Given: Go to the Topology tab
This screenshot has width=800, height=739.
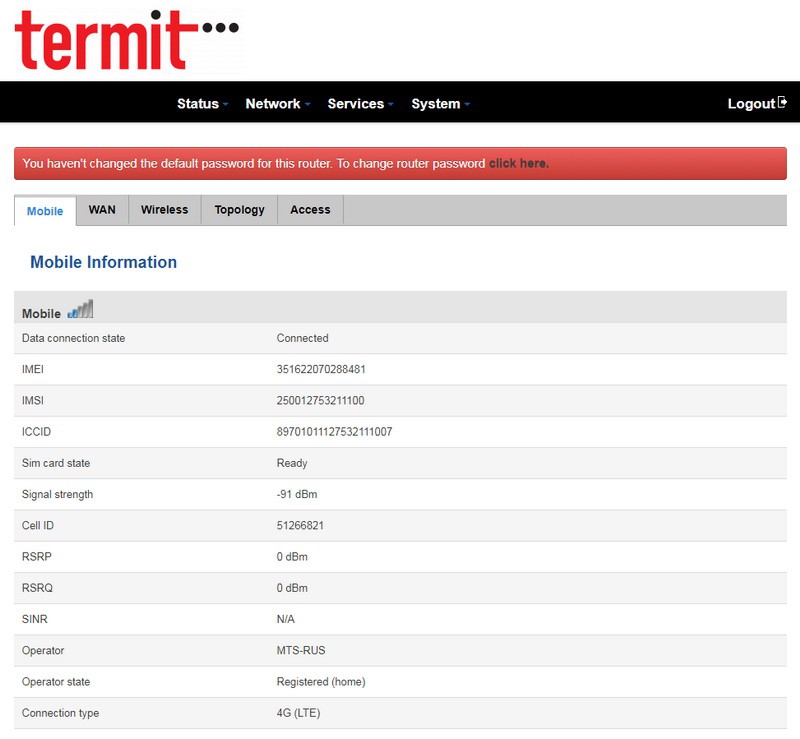Looking at the screenshot, I should 239,210.
